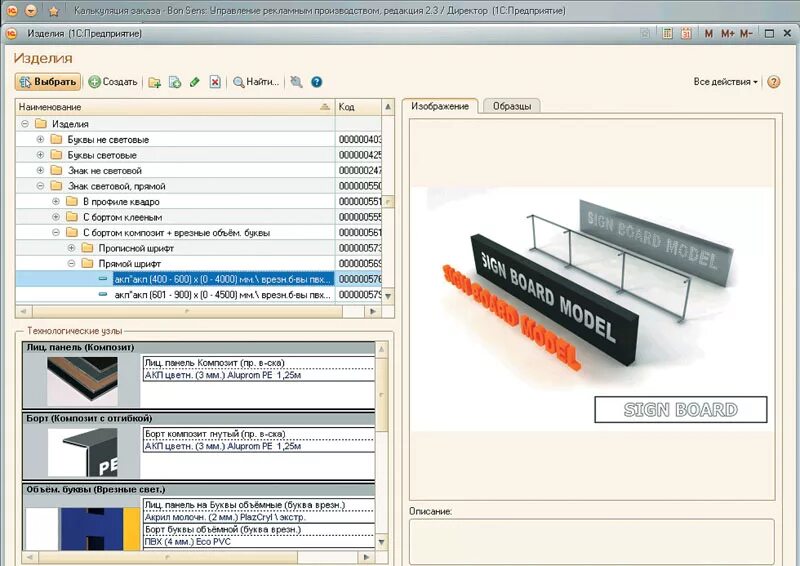
Task: Open the calendar icon in title bar
Action: click(x=686, y=34)
